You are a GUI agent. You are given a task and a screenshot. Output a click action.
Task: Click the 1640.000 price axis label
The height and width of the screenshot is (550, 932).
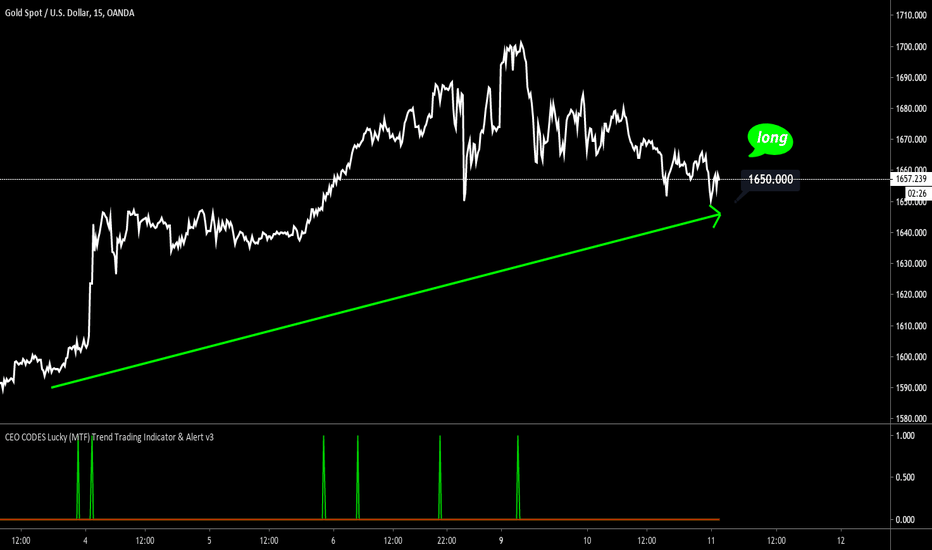click(x=911, y=232)
